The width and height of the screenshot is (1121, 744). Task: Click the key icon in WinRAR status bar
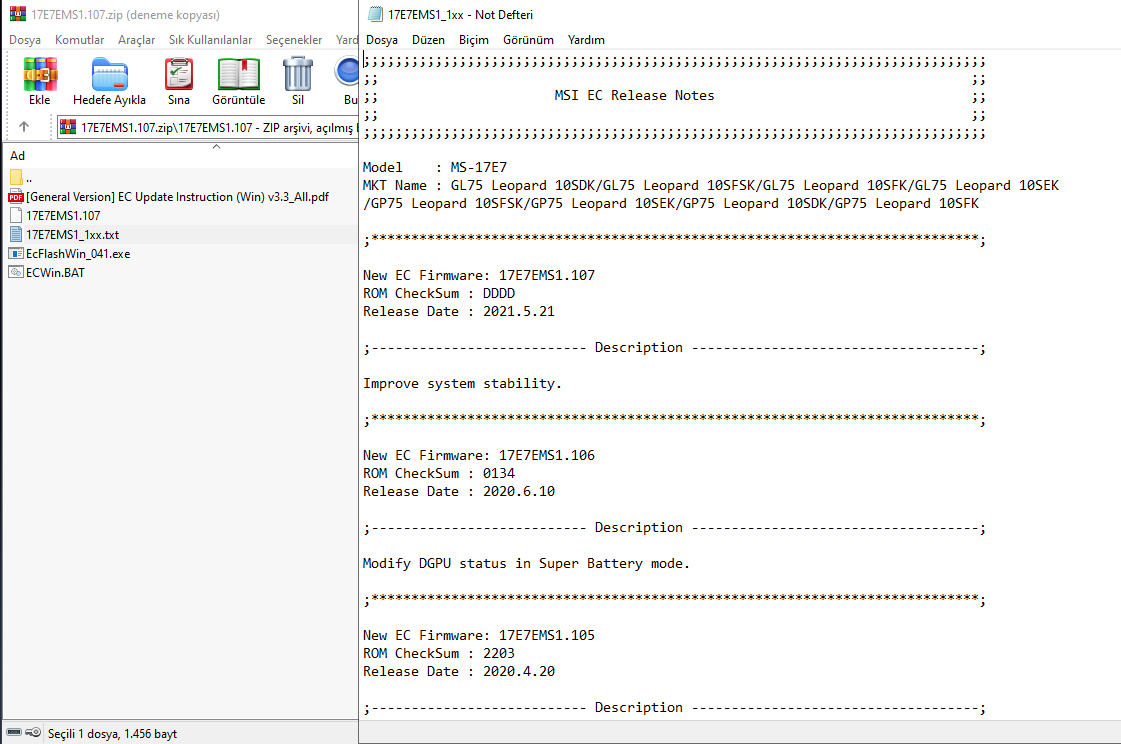click(33, 733)
